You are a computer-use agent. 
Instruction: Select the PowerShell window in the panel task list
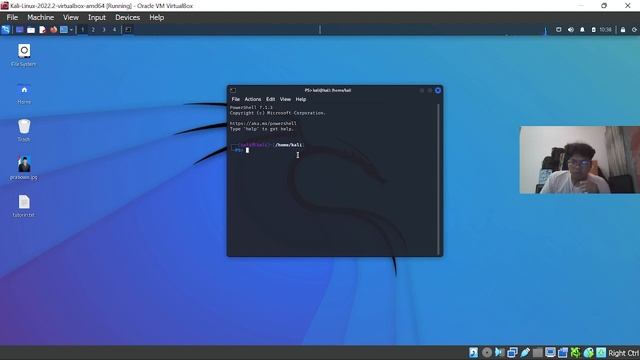128,30
